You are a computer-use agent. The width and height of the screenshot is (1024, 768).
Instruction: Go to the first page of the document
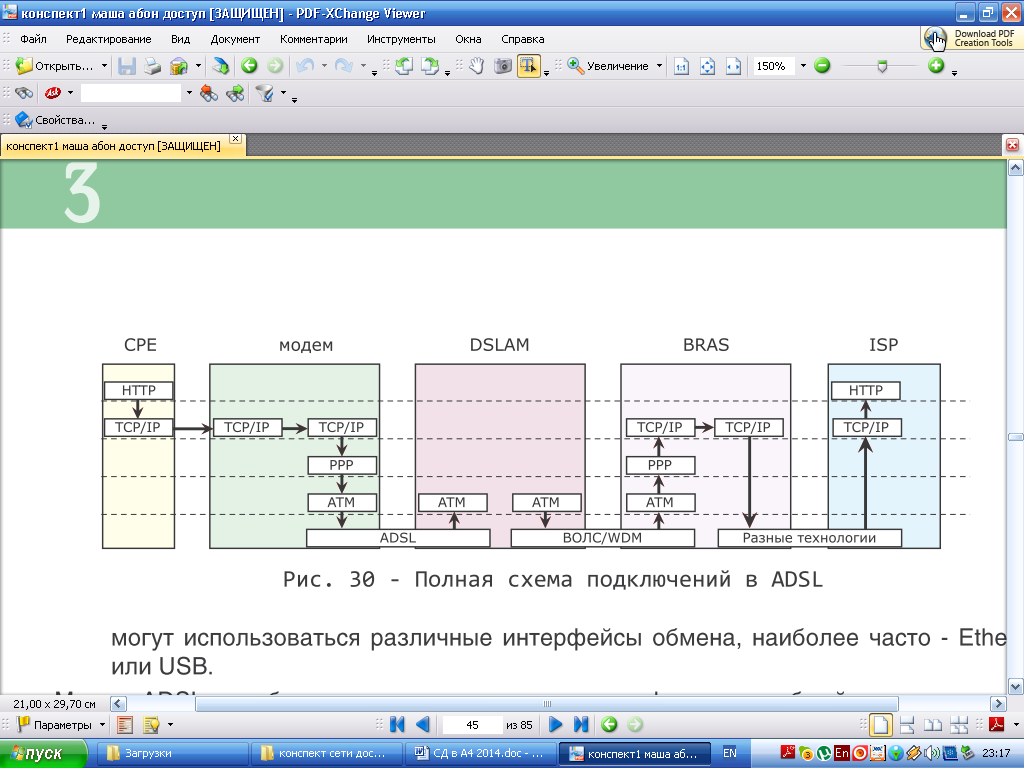397,725
